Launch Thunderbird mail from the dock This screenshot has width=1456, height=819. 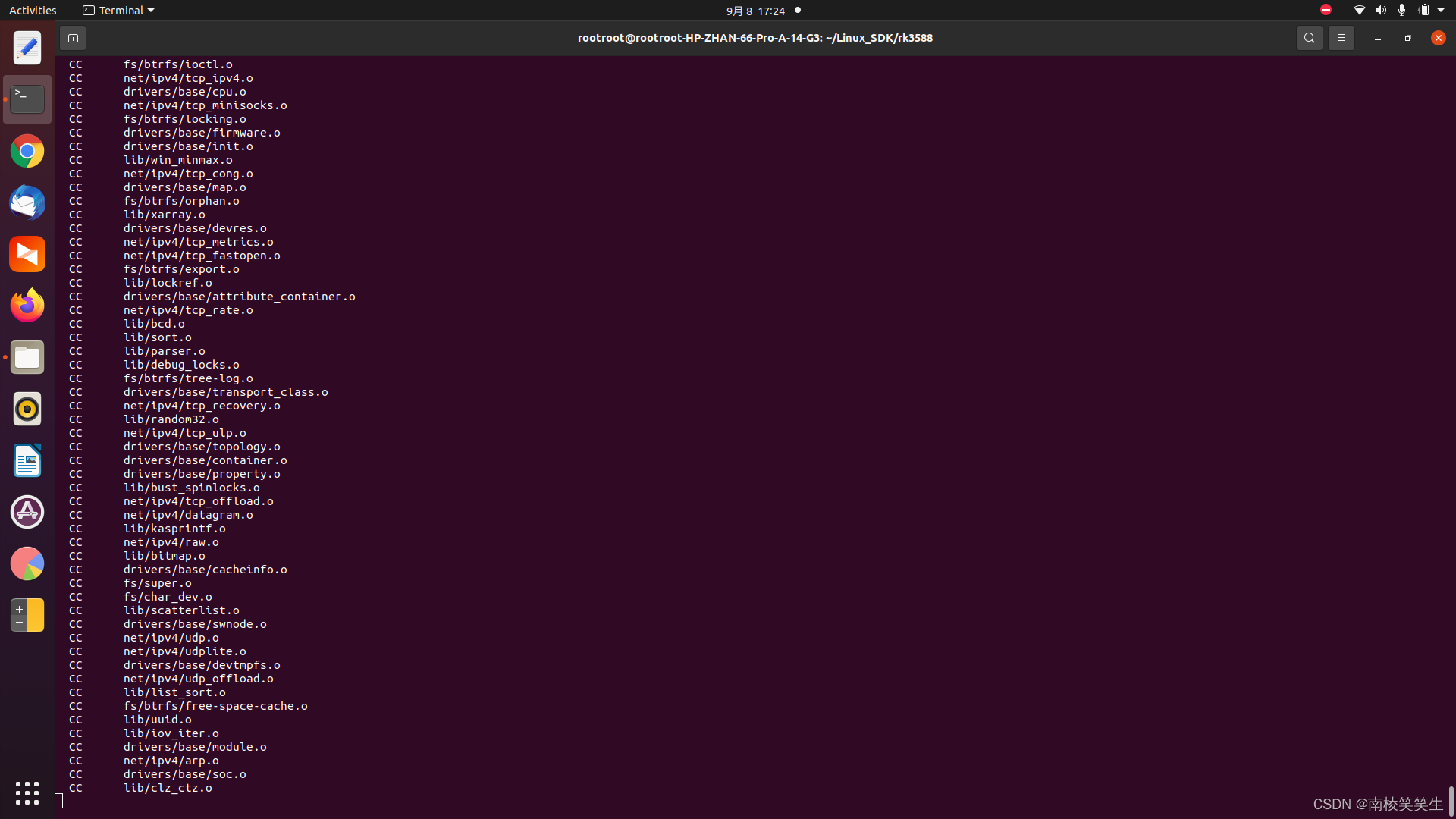(27, 202)
